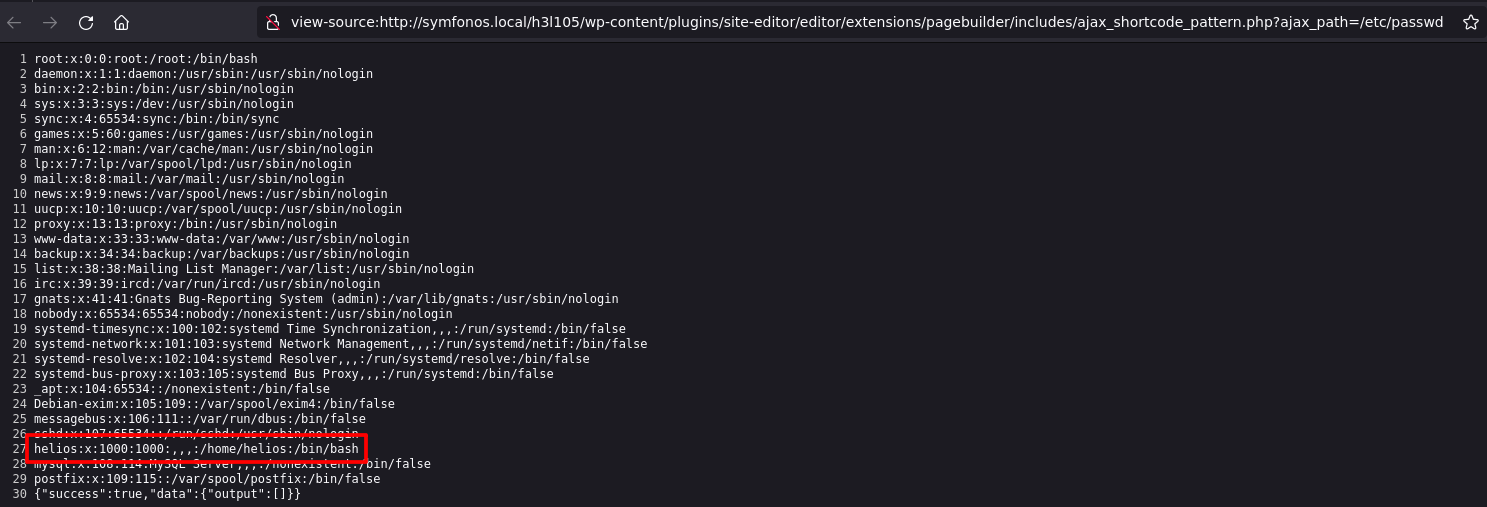Click the messagebus account line
Image resolution: width=1487 pixels, height=507 pixels.
pos(200,419)
